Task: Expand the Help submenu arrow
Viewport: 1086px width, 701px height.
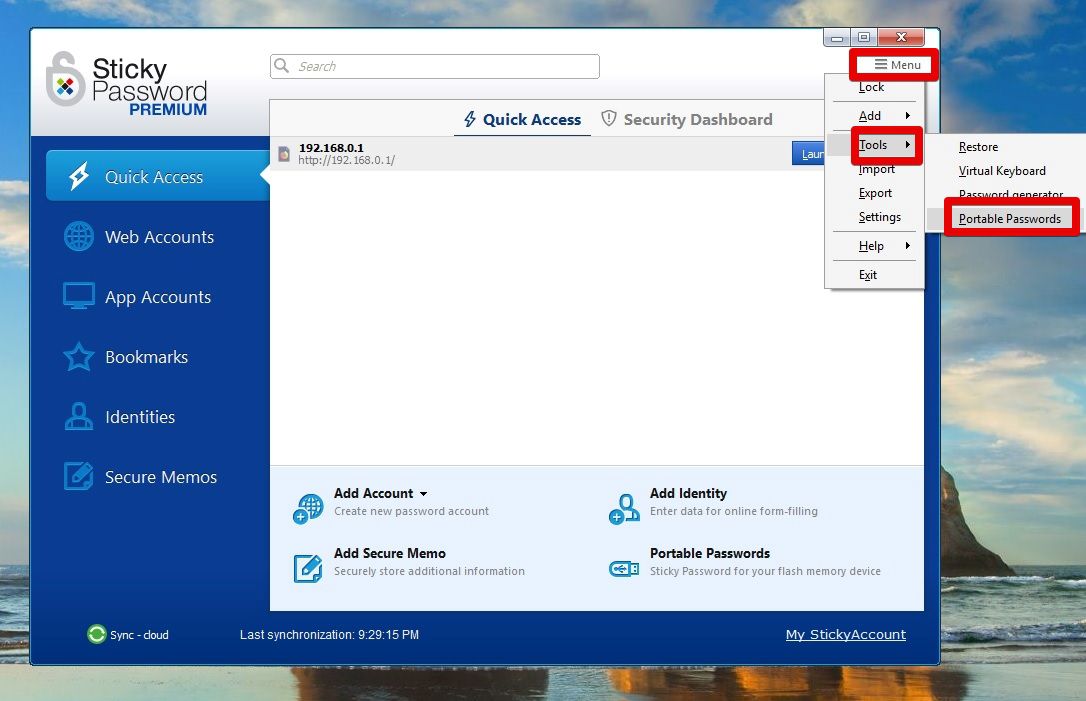Action: click(x=907, y=246)
